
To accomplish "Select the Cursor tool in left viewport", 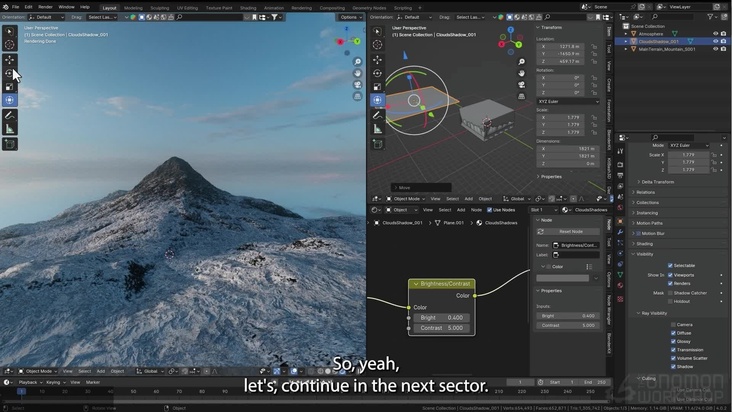I will click(x=9, y=45).
